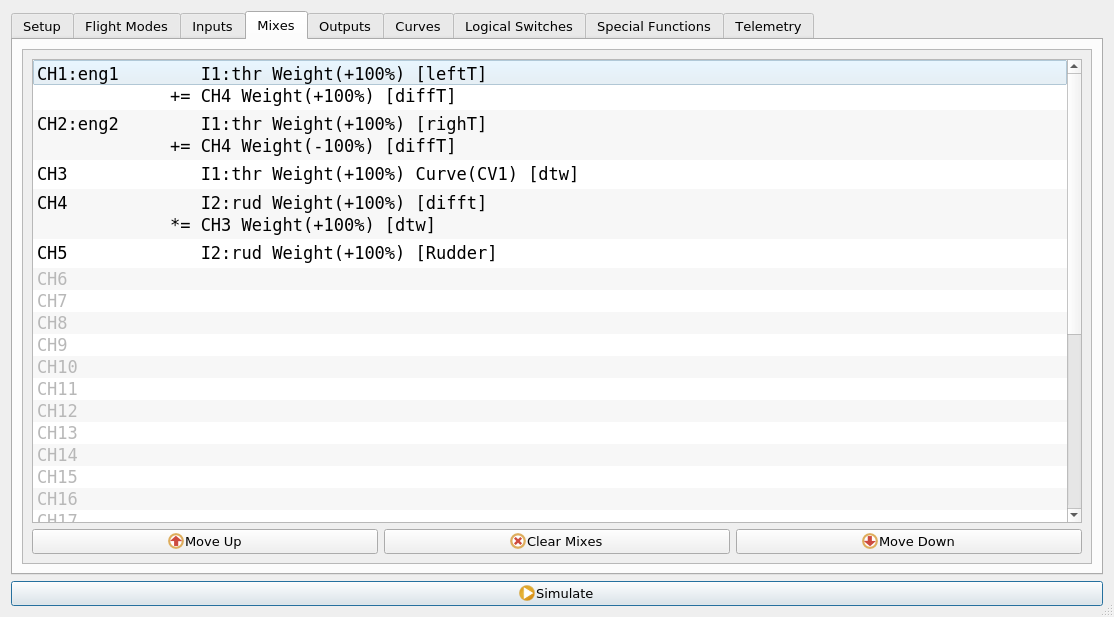Click the Move Down button
The image size is (1114, 617).
point(909,542)
